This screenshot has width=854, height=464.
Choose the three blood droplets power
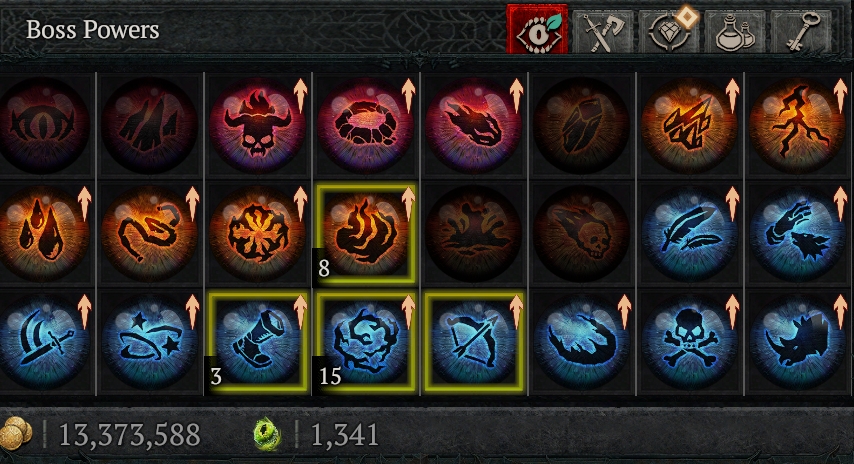(x=44, y=234)
